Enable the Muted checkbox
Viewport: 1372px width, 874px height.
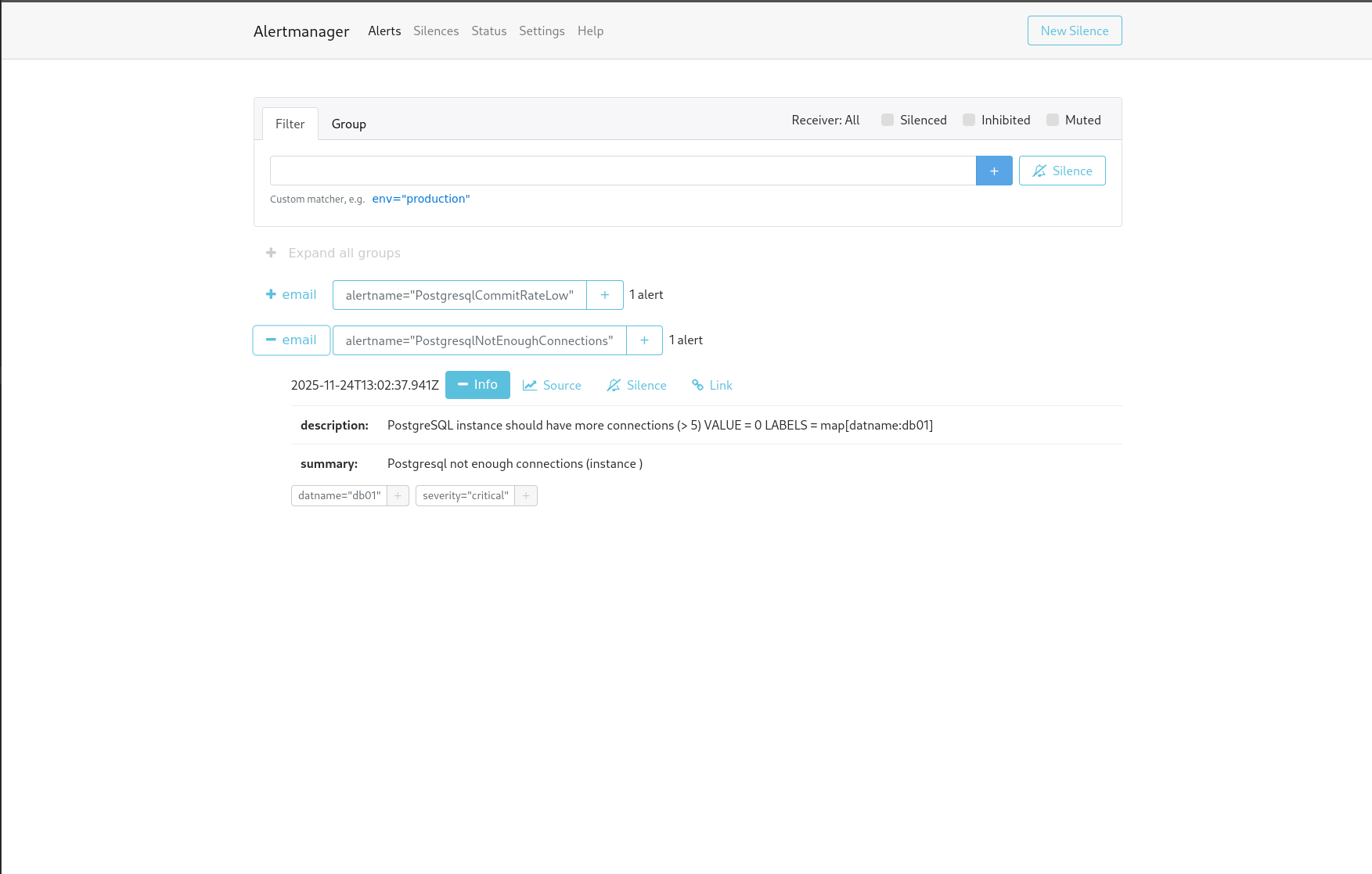(1052, 119)
